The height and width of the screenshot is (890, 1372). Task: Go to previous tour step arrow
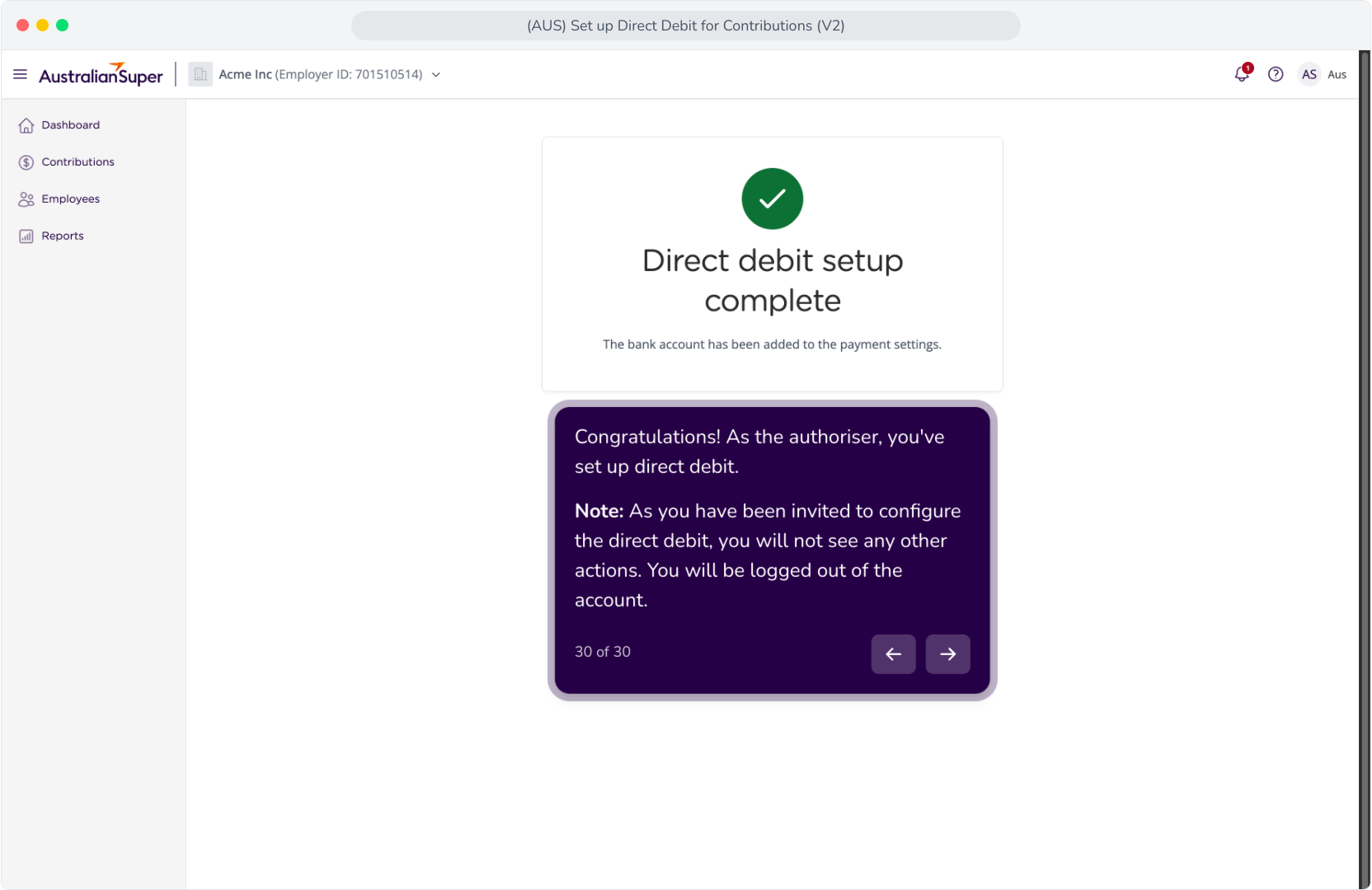pyautogui.click(x=894, y=654)
